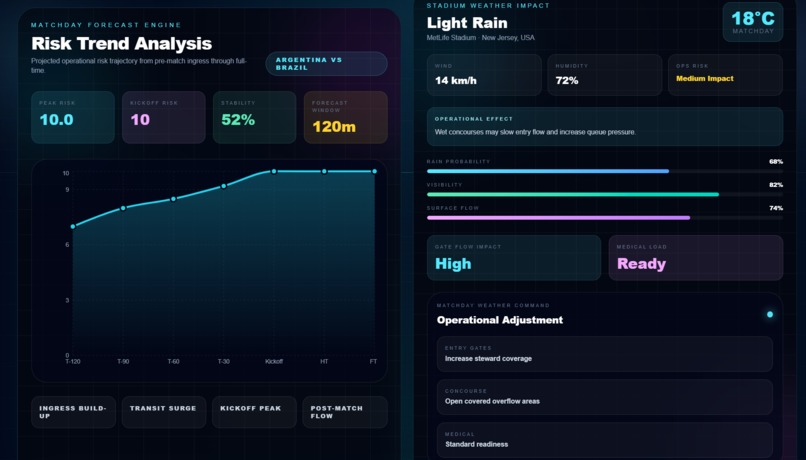This screenshot has width=806, height=460.
Task: Click 'MetLife Stadium - New Jersey, USA' text
Action: tap(481, 38)
